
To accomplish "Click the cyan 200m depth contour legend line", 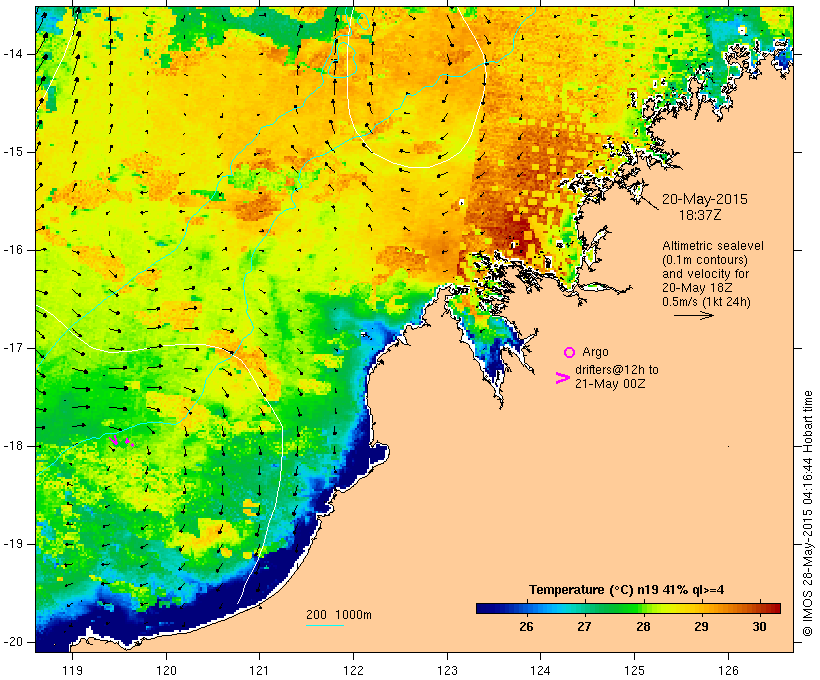I will click(325, 625).
